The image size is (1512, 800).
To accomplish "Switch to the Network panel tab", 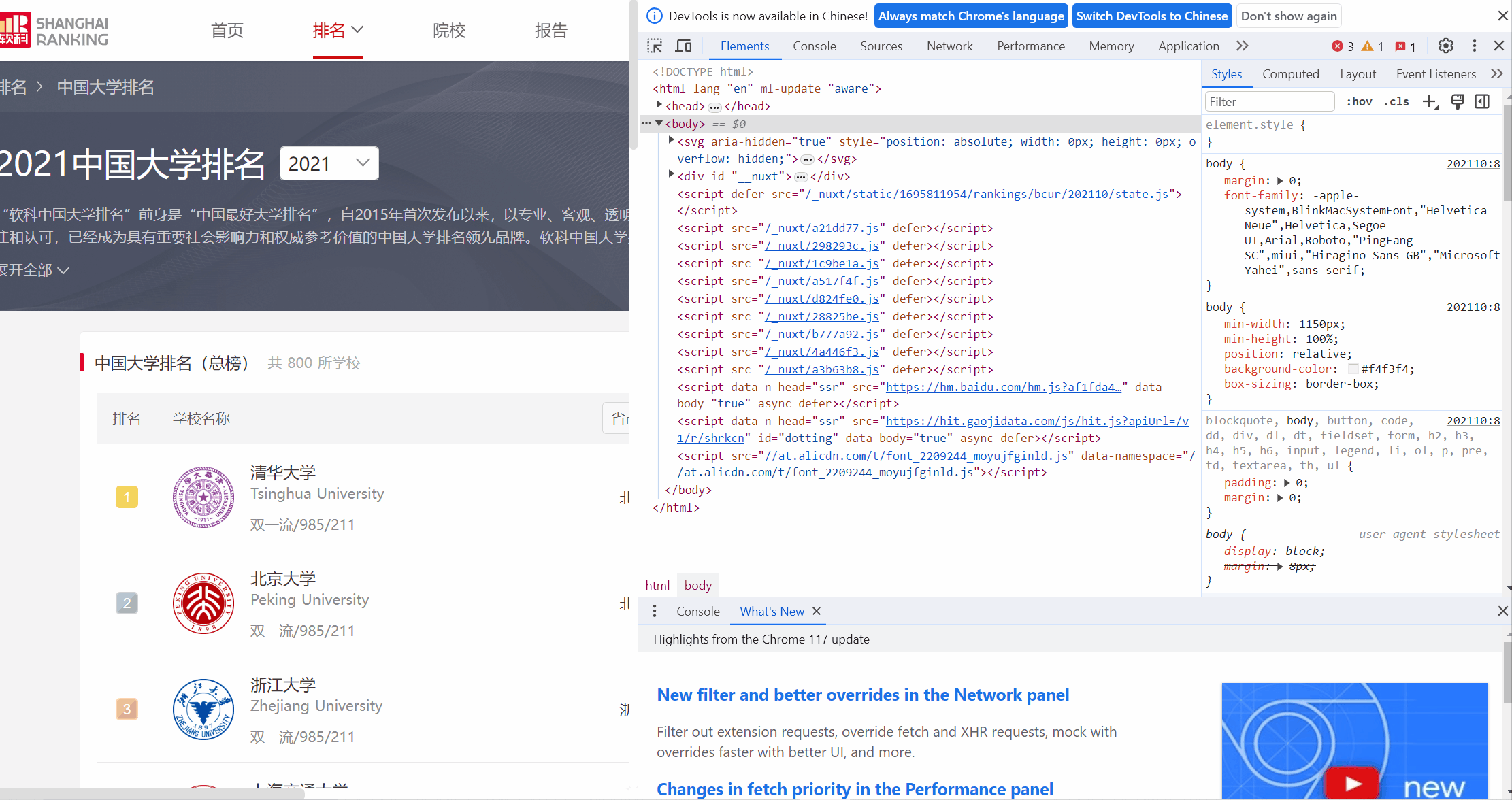I will (949, 46).
